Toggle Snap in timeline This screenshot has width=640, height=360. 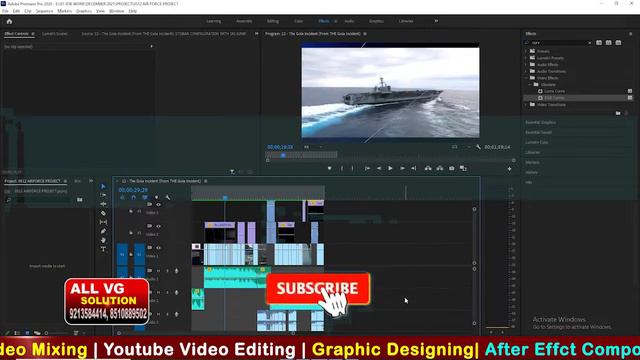133,198
